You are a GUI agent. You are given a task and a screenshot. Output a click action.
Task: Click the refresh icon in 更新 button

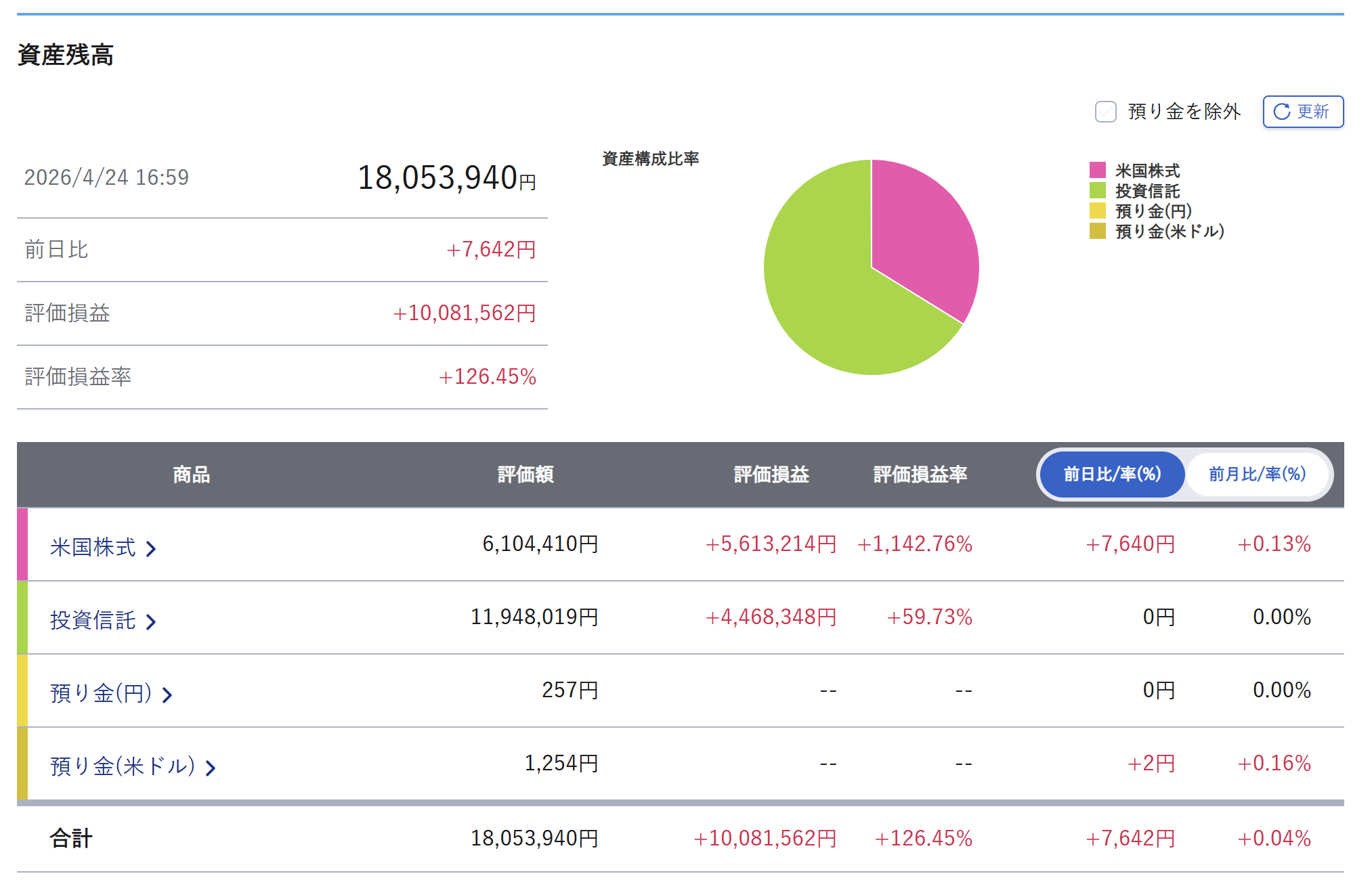point(1282,112)
